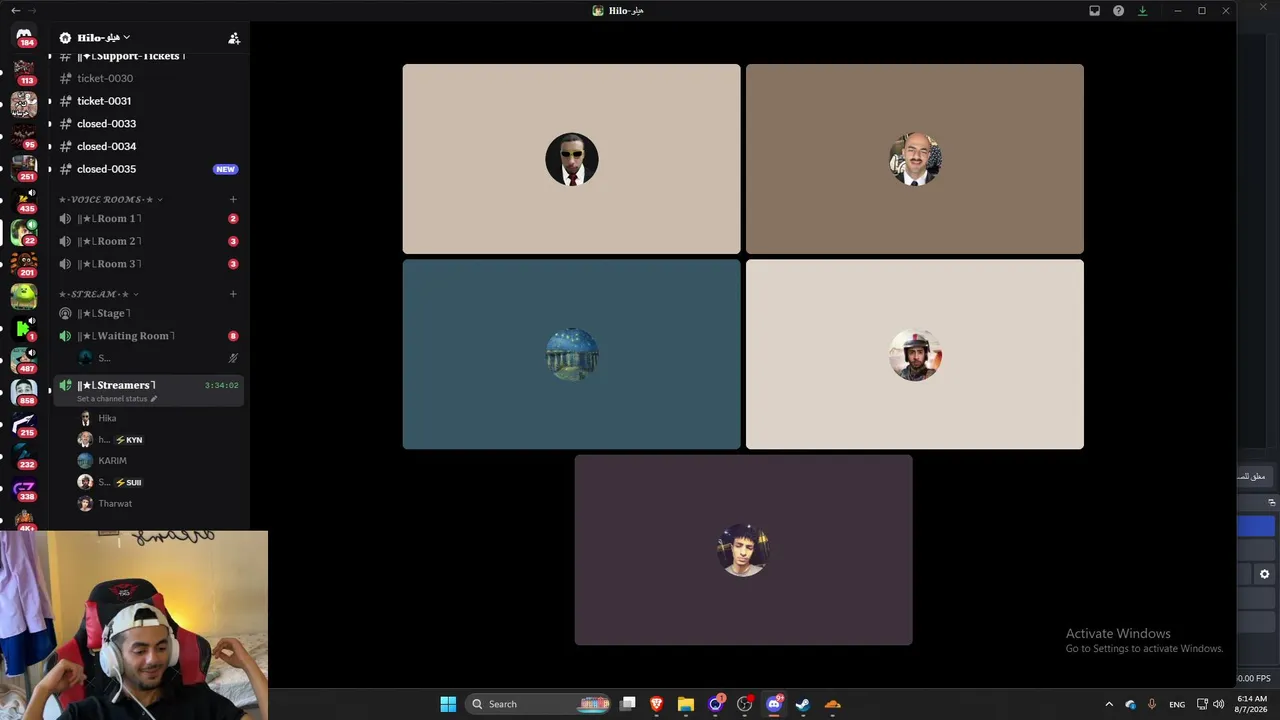Image resolution: width=1280 pixels, height=720 pixels.
Task: Join the Room 3 voice channel
Action: click(149, 264)
